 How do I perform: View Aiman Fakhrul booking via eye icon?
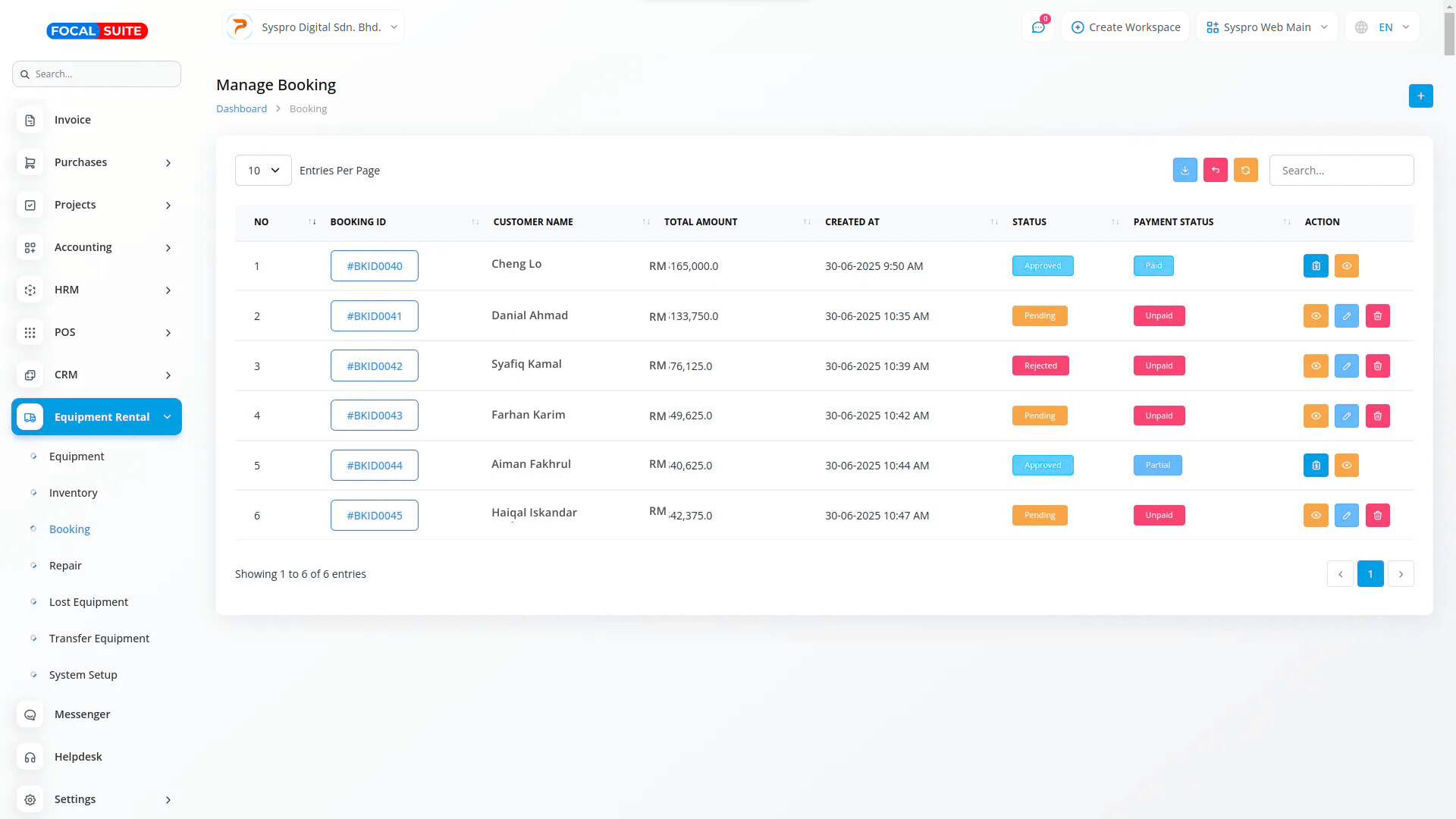pyautogui.click(x=1346, y=466)
